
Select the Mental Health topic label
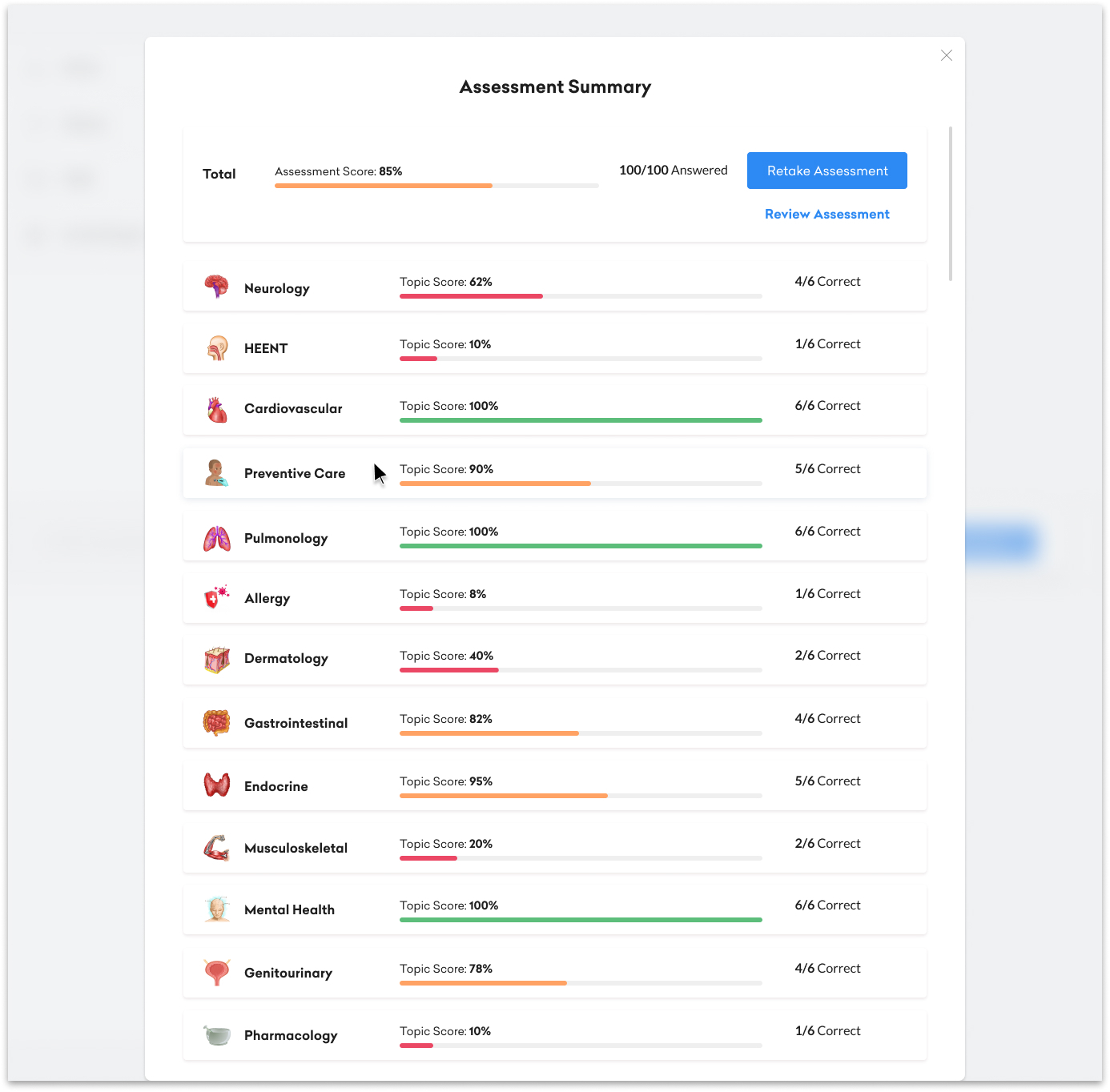(289, 910)
